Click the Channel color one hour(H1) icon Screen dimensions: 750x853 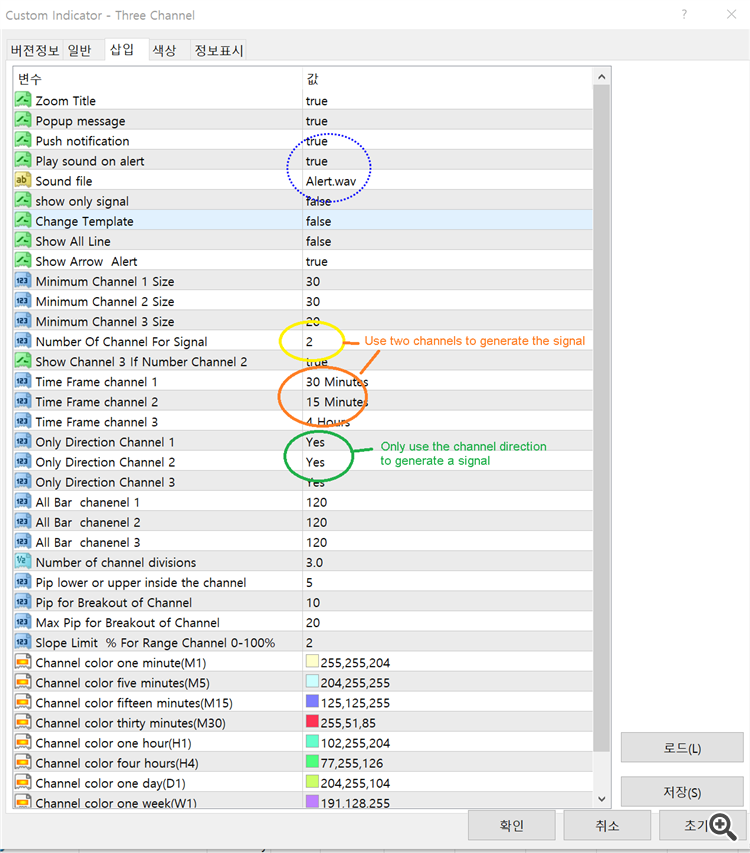[x=23, y=743]
